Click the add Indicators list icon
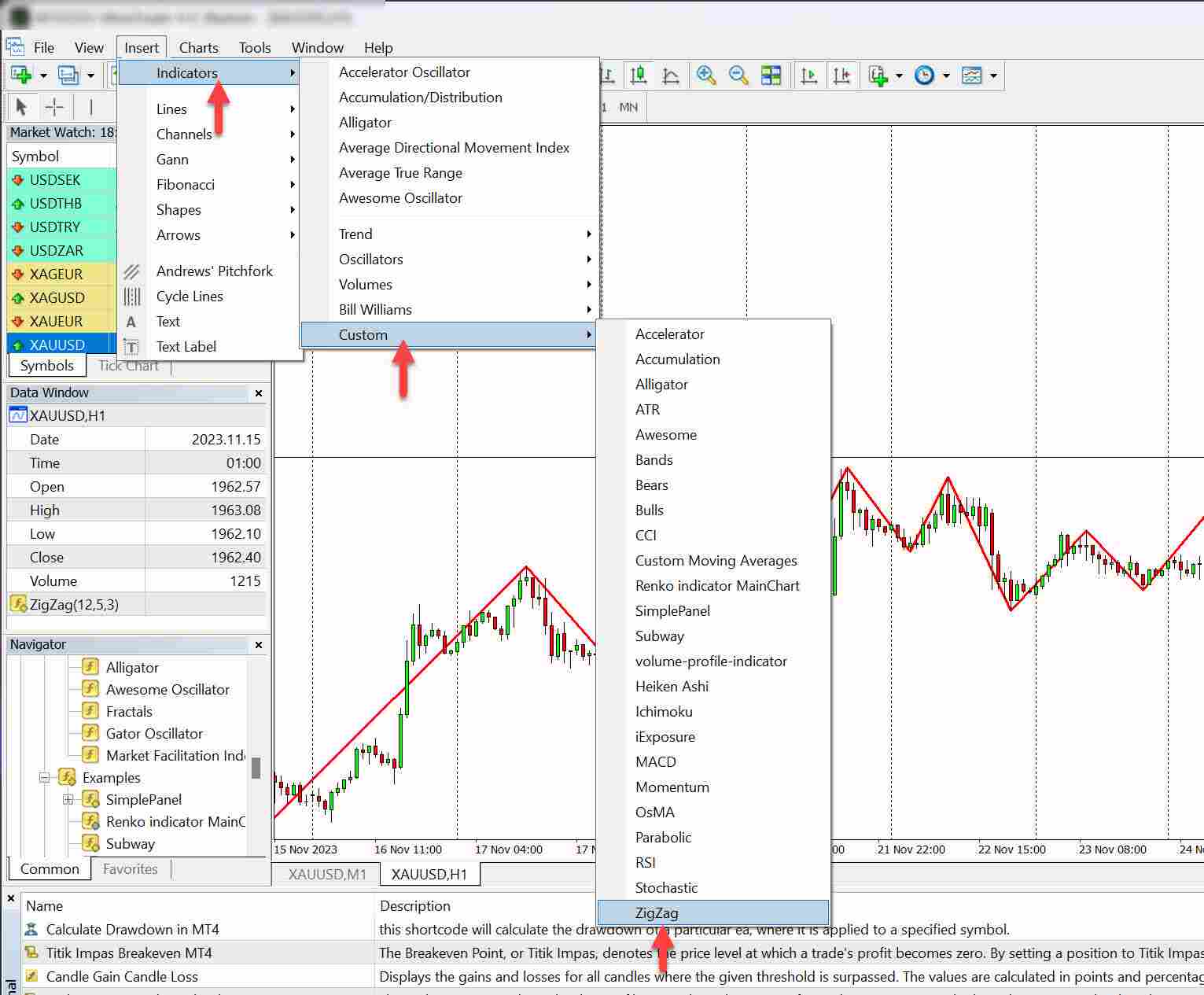 [x=878, y=76]
